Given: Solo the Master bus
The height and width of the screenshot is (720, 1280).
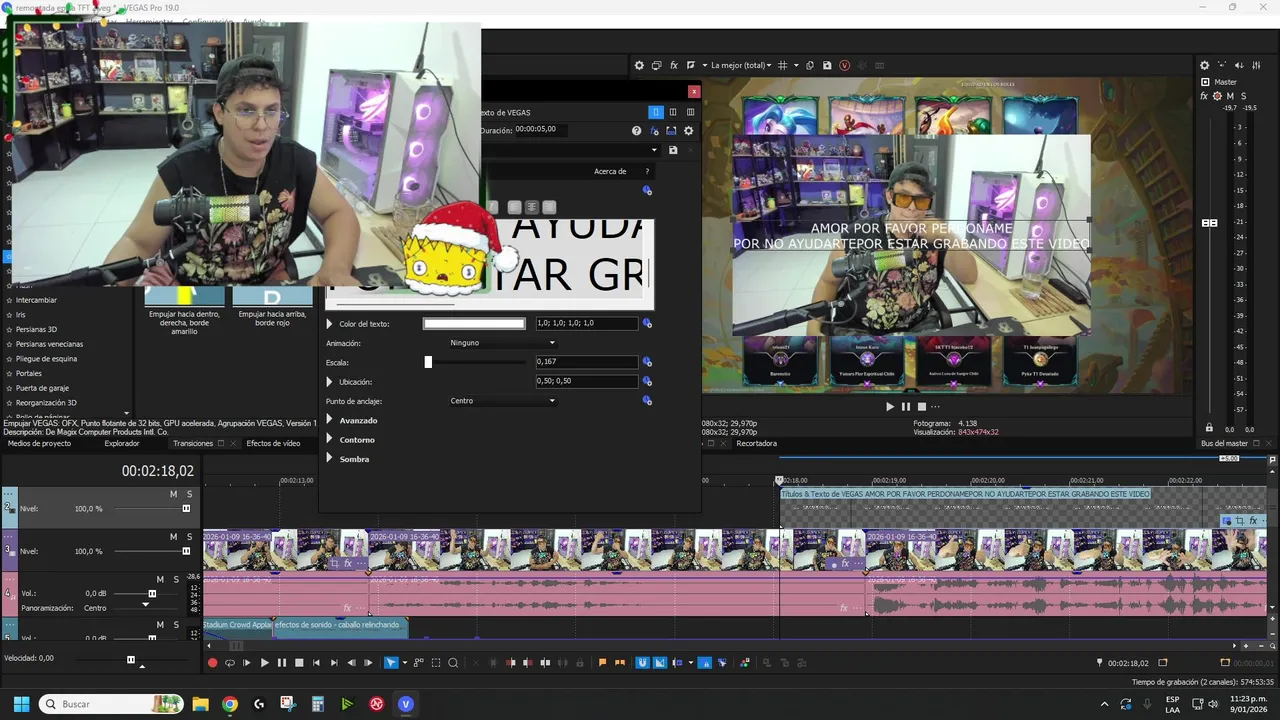Looking at the screenshot, I should (x=1244, y=96).
